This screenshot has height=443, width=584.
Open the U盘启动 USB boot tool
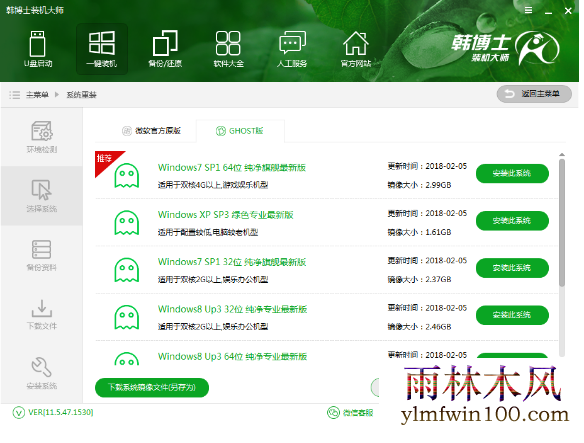38,49
